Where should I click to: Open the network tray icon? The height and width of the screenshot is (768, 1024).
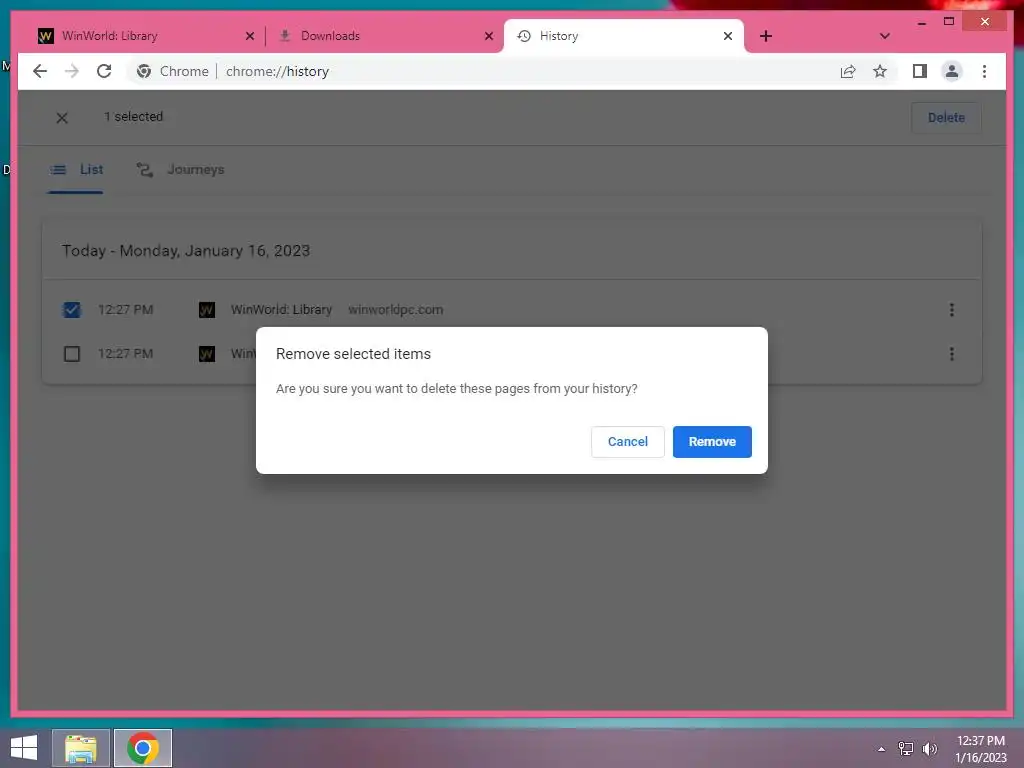906,749
